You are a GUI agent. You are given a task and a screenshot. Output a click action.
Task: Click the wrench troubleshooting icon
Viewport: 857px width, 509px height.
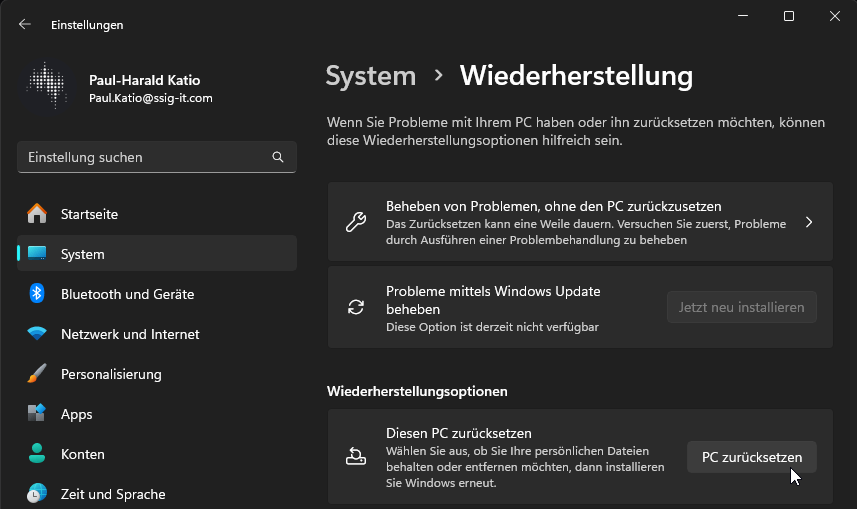click(356, 222)
